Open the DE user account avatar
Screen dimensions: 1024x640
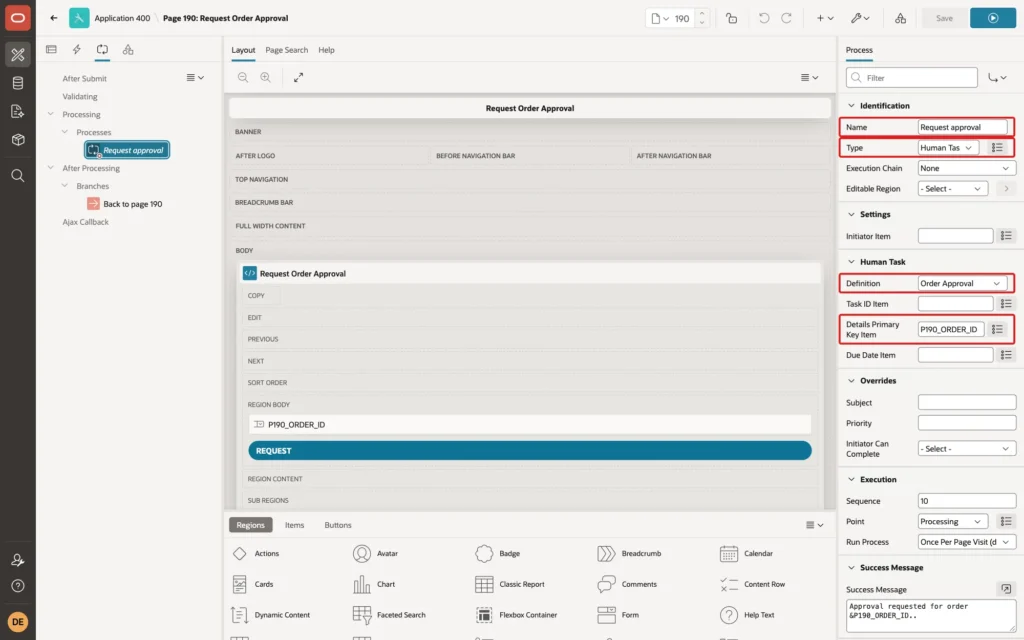(x=18, y=622)
